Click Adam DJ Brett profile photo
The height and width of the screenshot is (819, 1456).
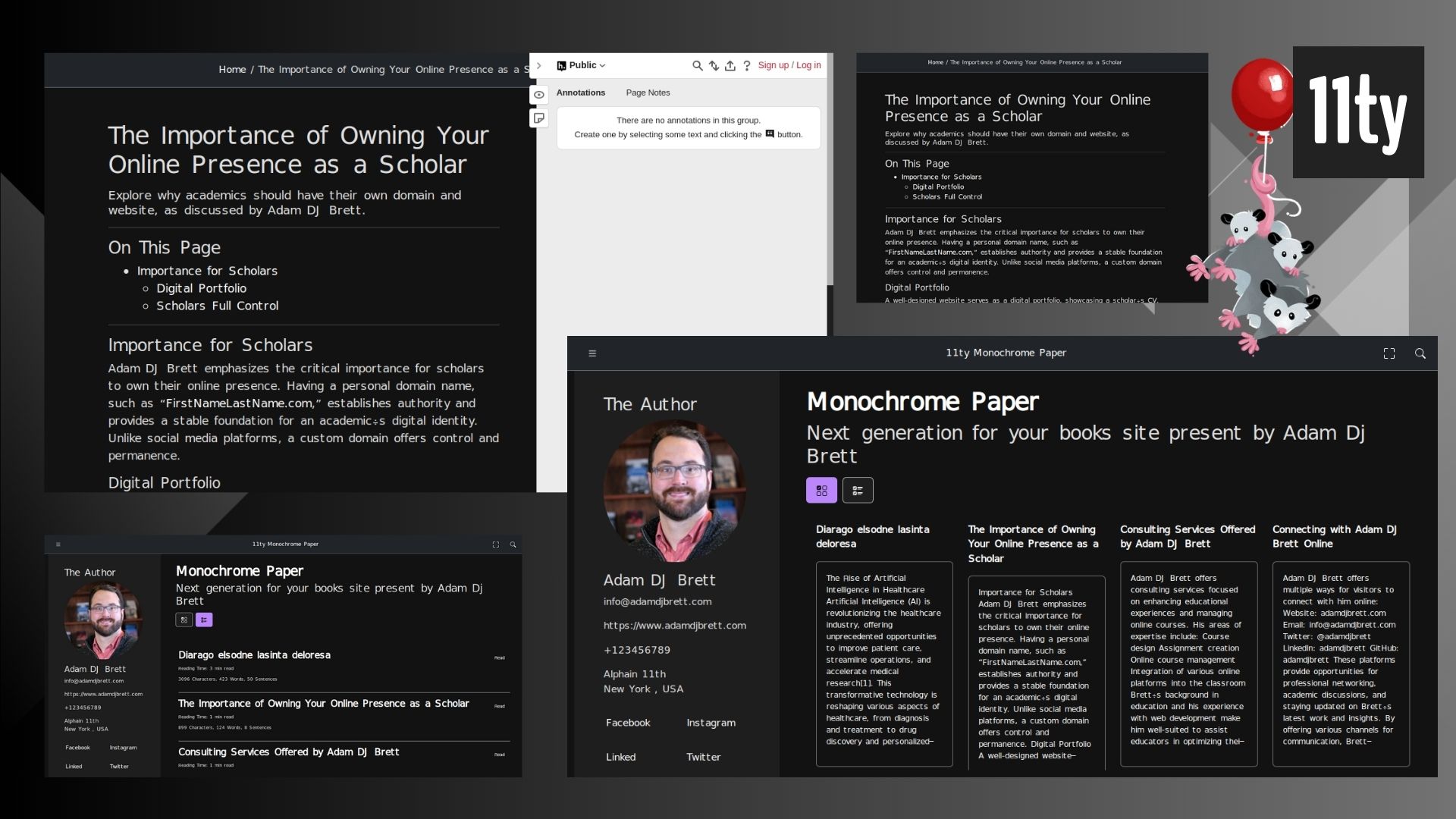click(673, 491)
